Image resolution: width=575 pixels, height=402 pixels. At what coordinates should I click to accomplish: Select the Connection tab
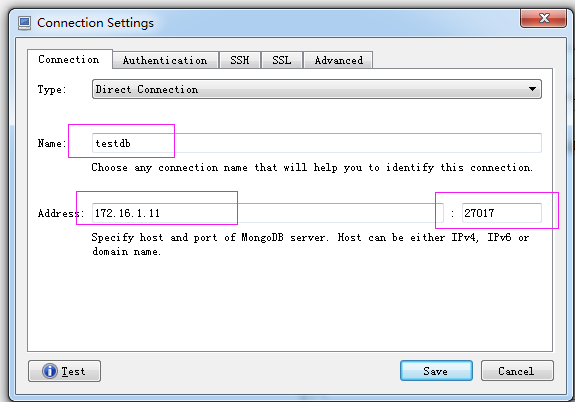[69, 59]
